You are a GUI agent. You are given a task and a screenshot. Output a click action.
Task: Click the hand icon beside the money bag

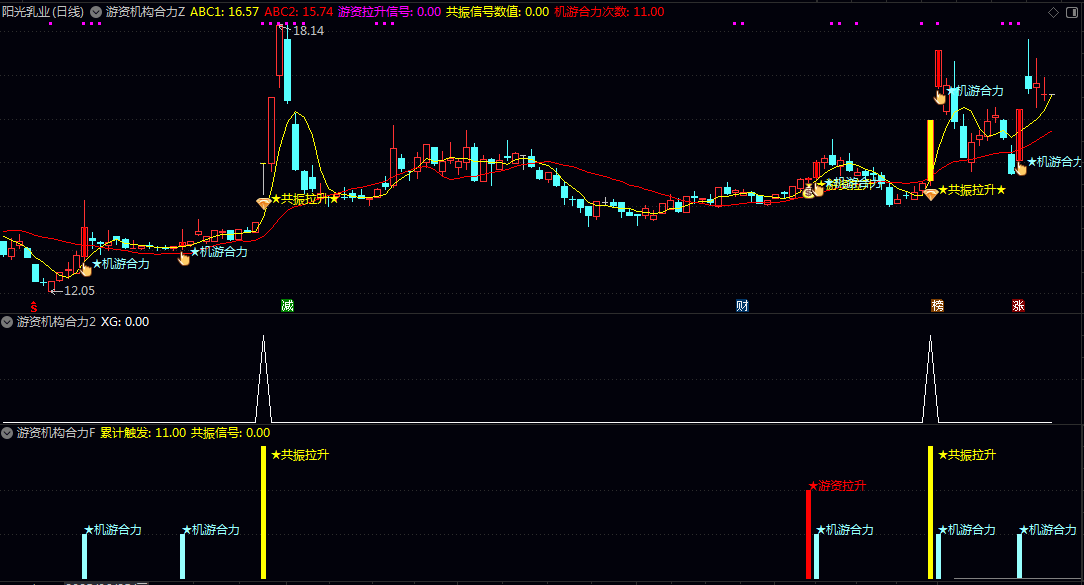point(819,189)
